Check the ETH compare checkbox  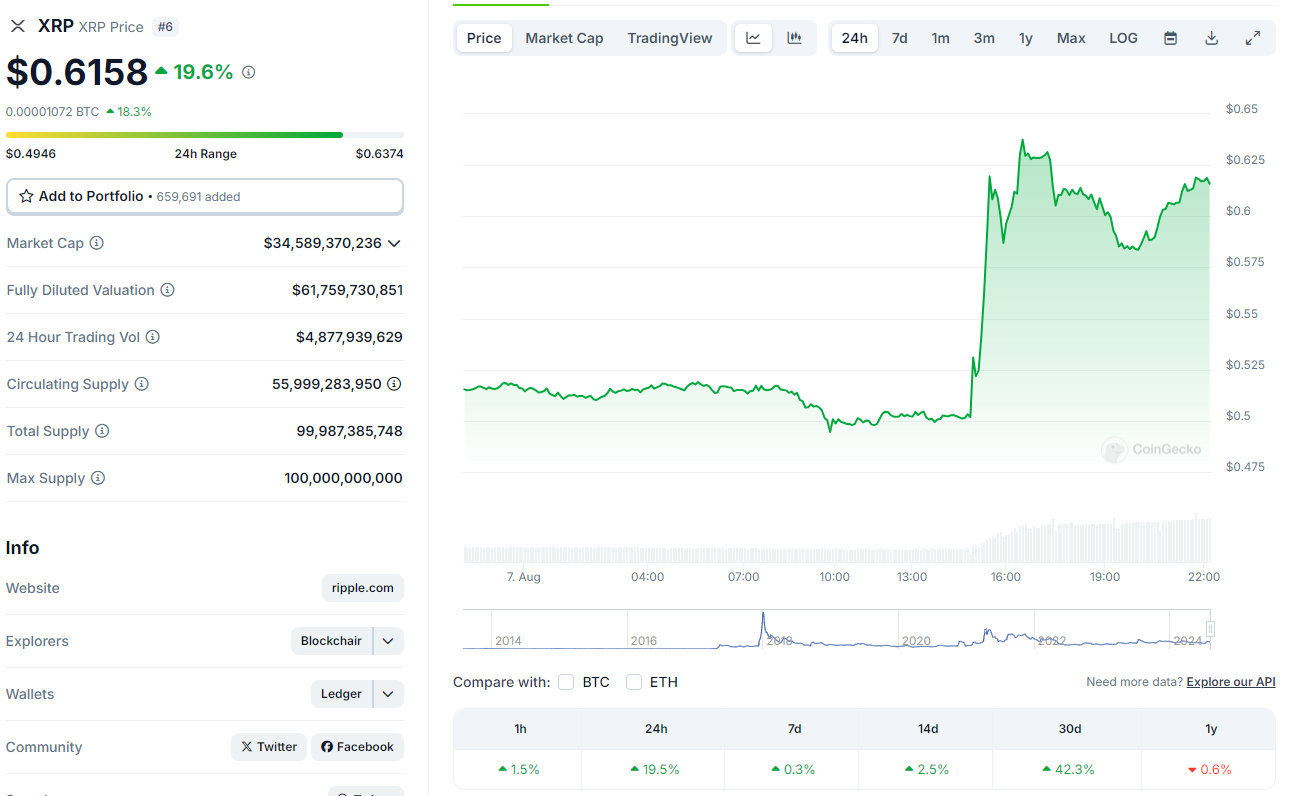[x=634, y=682]
